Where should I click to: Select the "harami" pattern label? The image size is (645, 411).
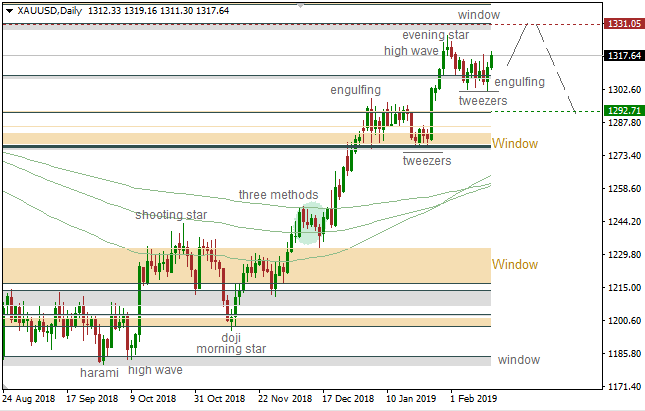click(99, 371)
